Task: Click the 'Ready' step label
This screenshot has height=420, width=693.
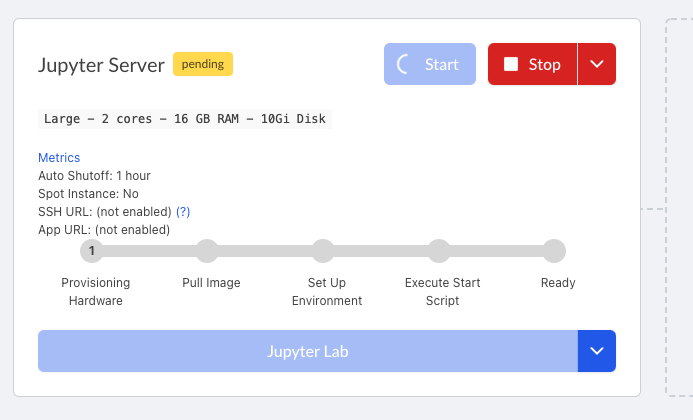Action: tap(558, 283)
